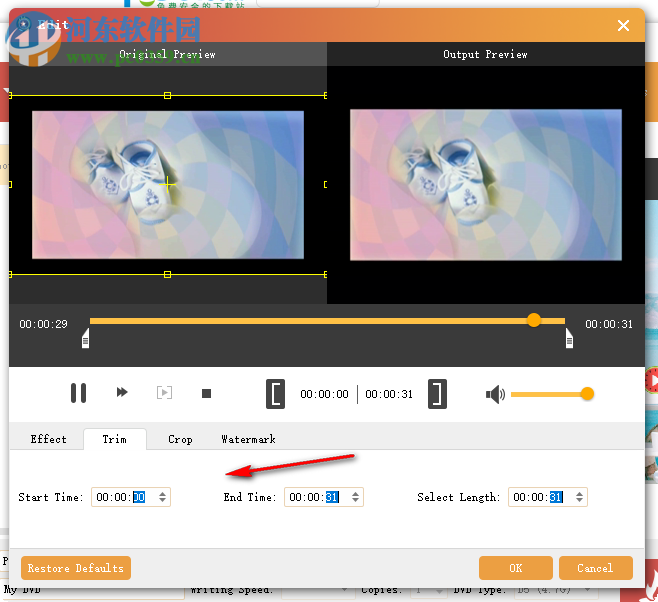Decrease End Time with down arrow
This screenshot has height=602, width=658.
pyautogui.click(x=356, y=500)
